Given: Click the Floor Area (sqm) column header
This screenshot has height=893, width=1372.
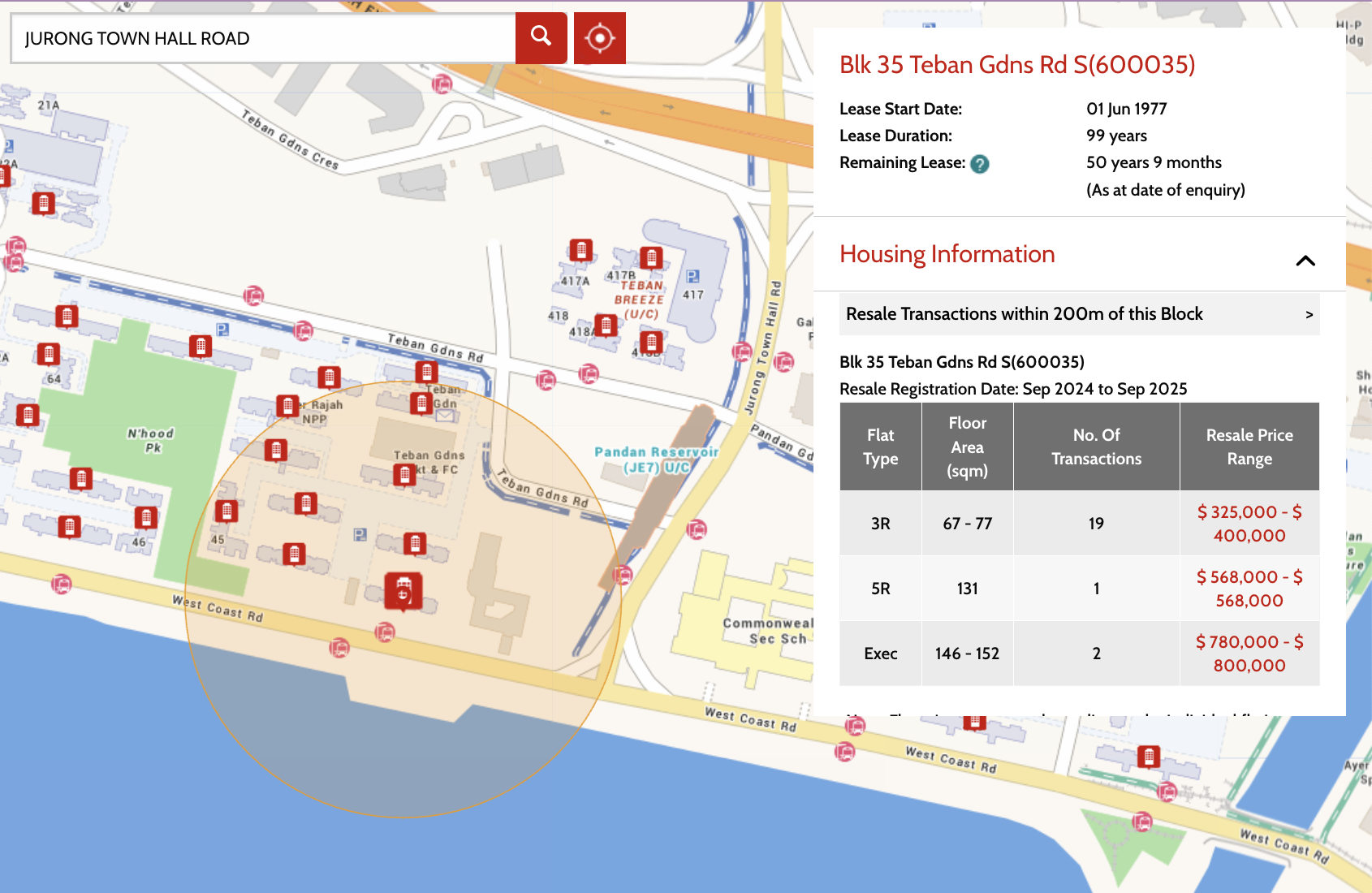Looking at the screenshot, I should point(967,446).
